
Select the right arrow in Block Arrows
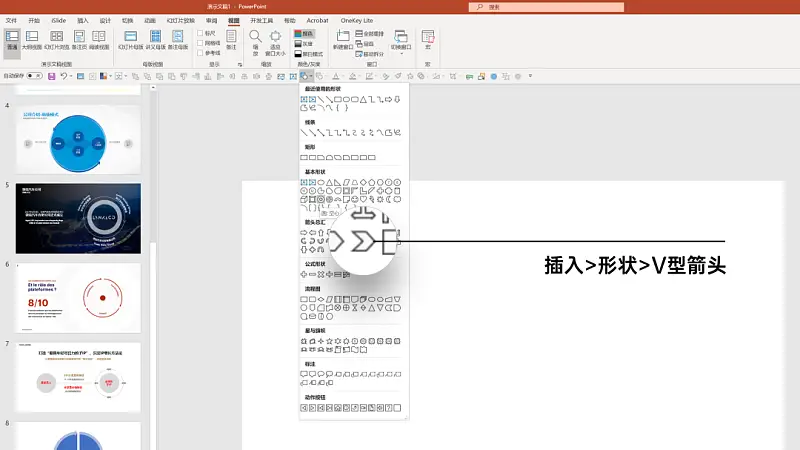point(304,233)
